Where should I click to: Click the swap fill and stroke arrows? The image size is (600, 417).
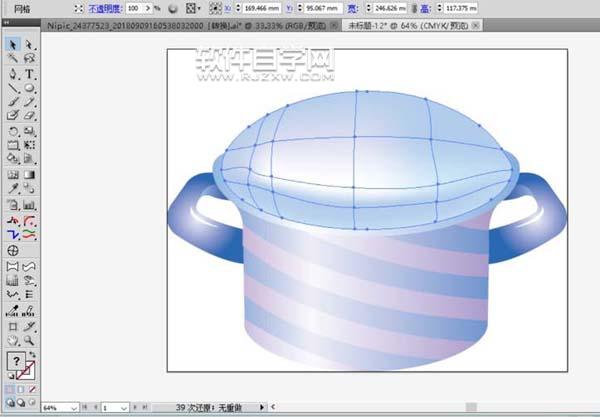[33, 354]
